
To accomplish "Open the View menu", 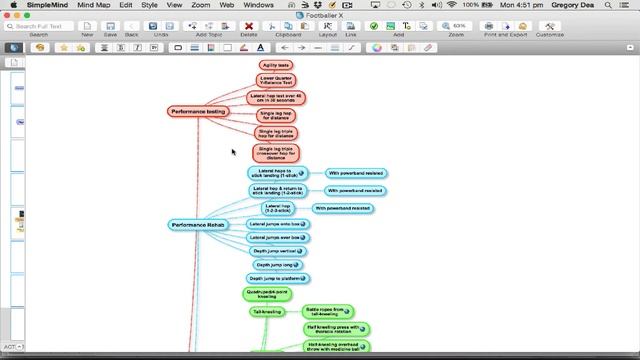I will coord(174,5).
